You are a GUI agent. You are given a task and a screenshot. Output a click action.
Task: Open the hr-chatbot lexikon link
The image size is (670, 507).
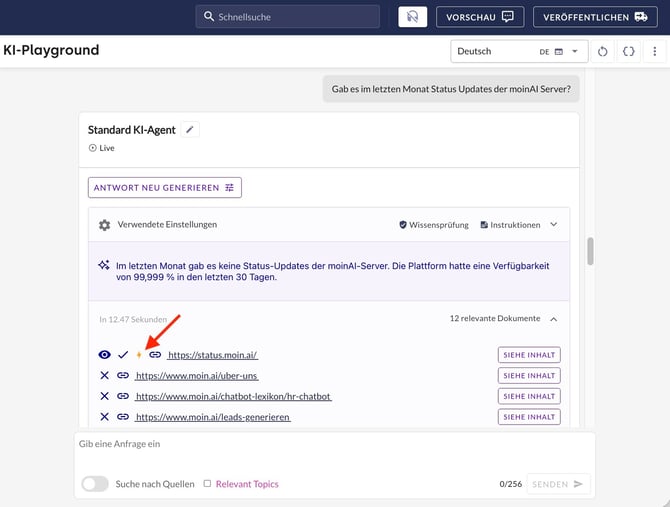pyautogui.click(x=233, y=396)
